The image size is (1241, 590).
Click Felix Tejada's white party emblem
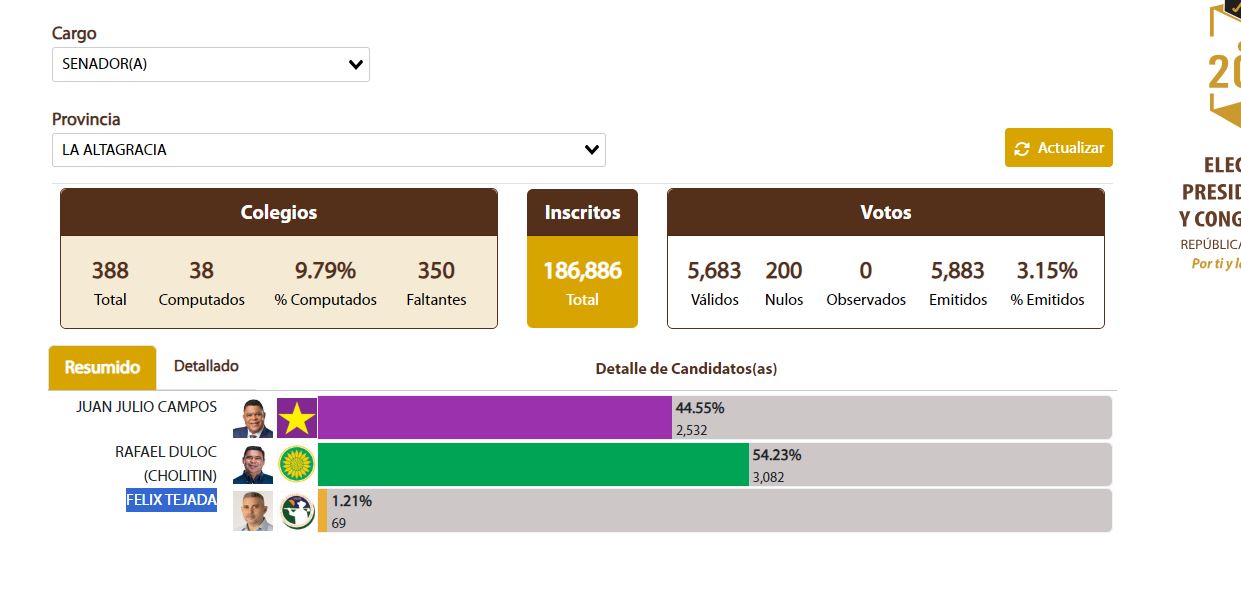(x=297, y=511)
